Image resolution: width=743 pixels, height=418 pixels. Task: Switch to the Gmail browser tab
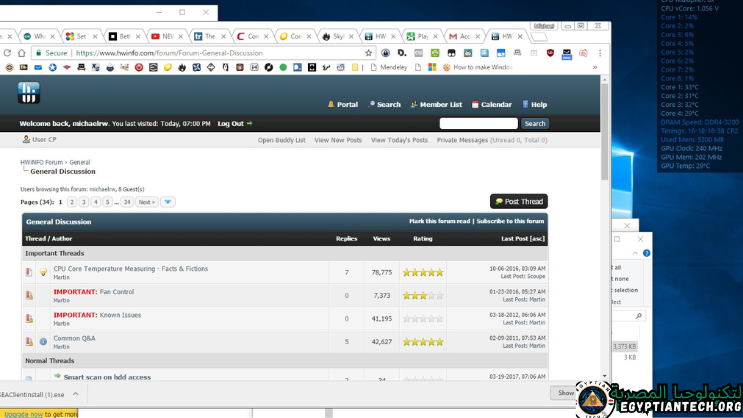(x=460, y=36)
